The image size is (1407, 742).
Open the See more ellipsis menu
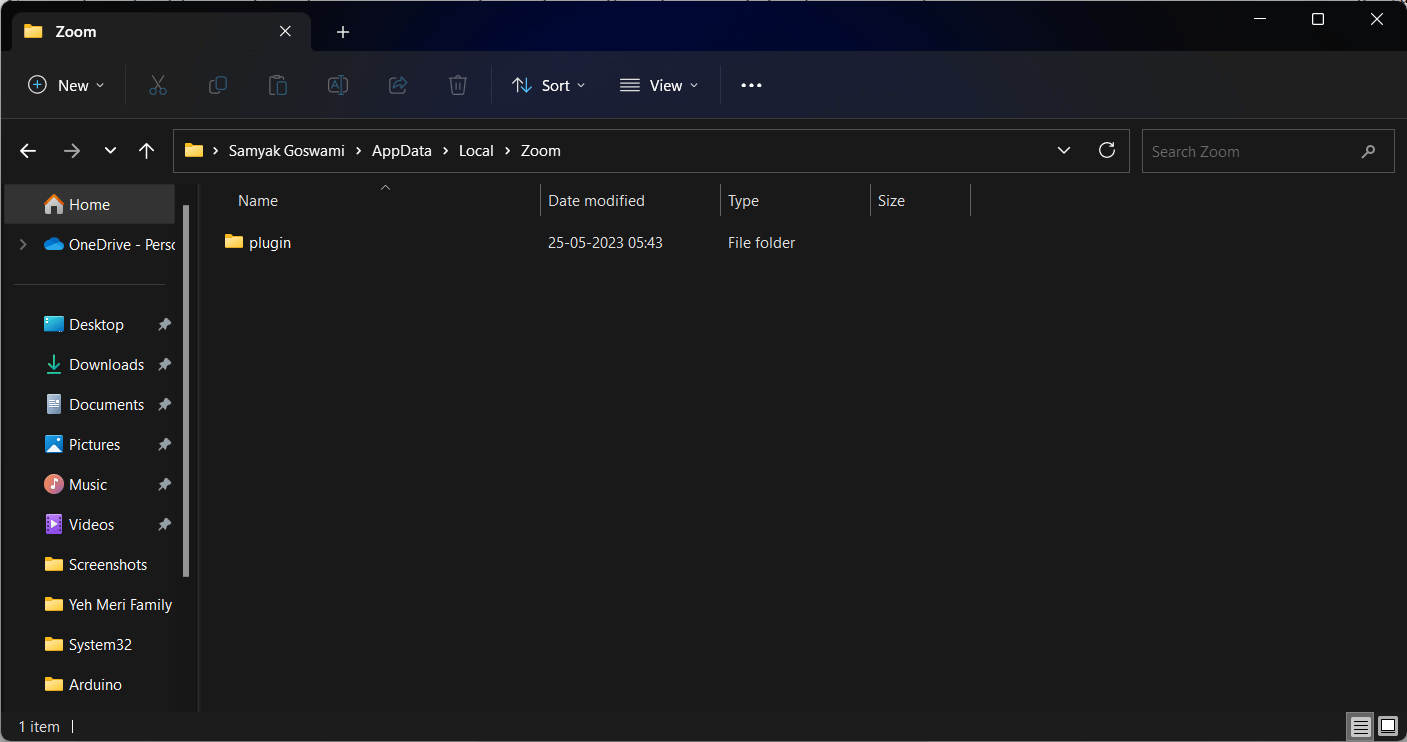[x=751, y=86]
